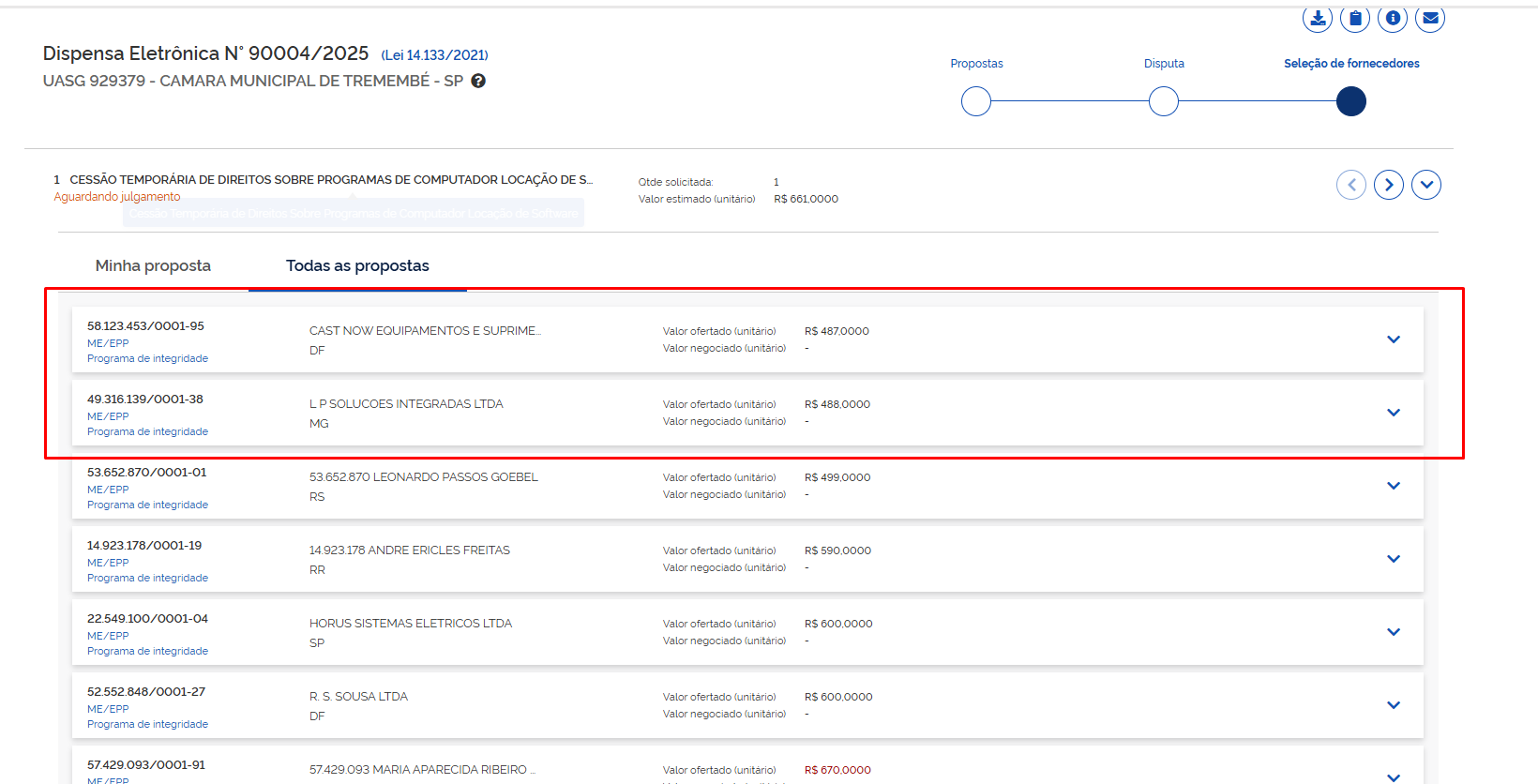Viewport: 1538px width, 784px height.
Task: Click the download icon at top right
Action: point(1318,19)
